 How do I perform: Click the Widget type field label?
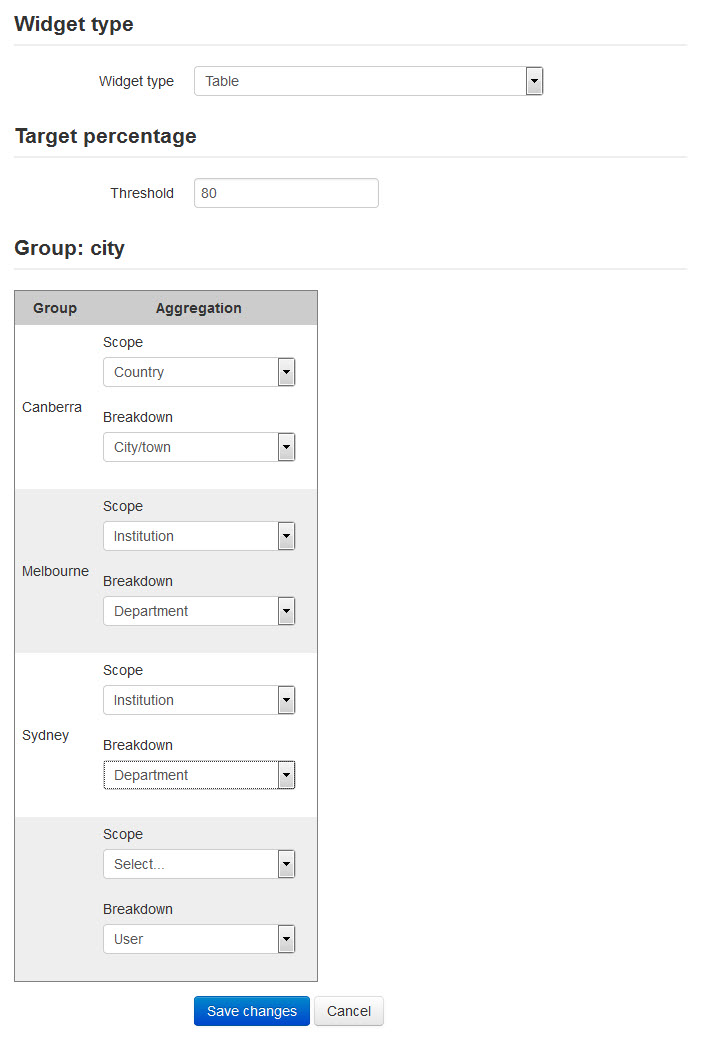pos(136,81)
